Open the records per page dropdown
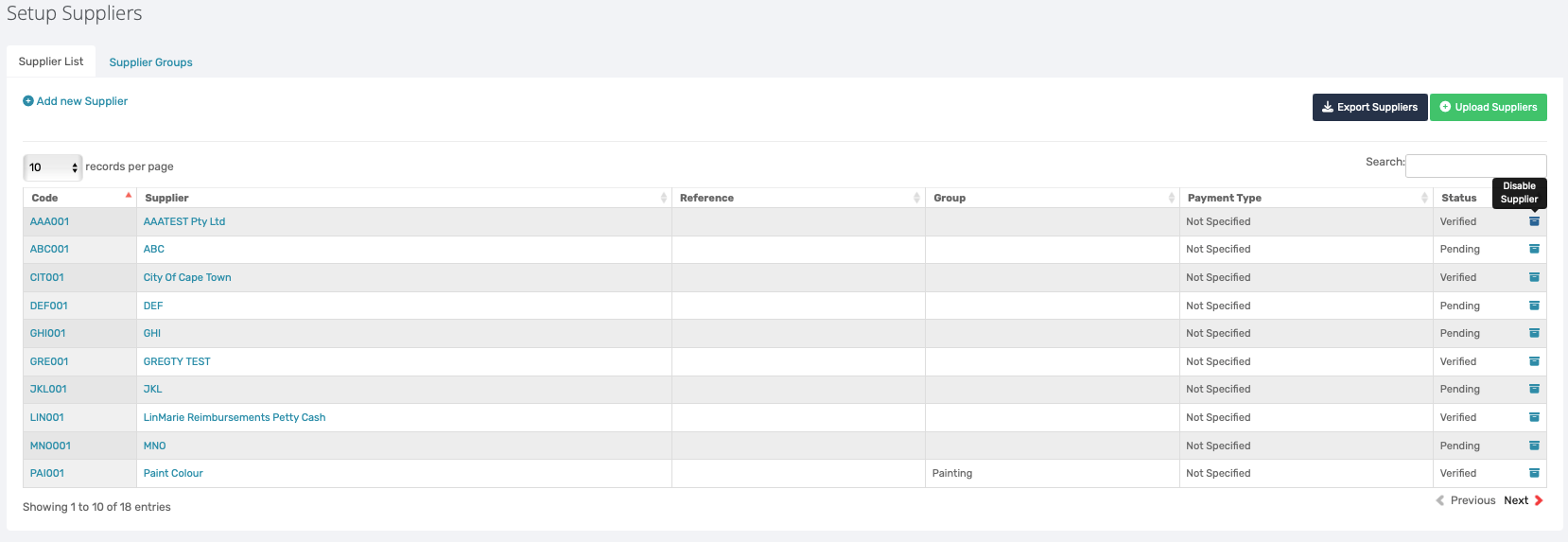 coord(53,167)
